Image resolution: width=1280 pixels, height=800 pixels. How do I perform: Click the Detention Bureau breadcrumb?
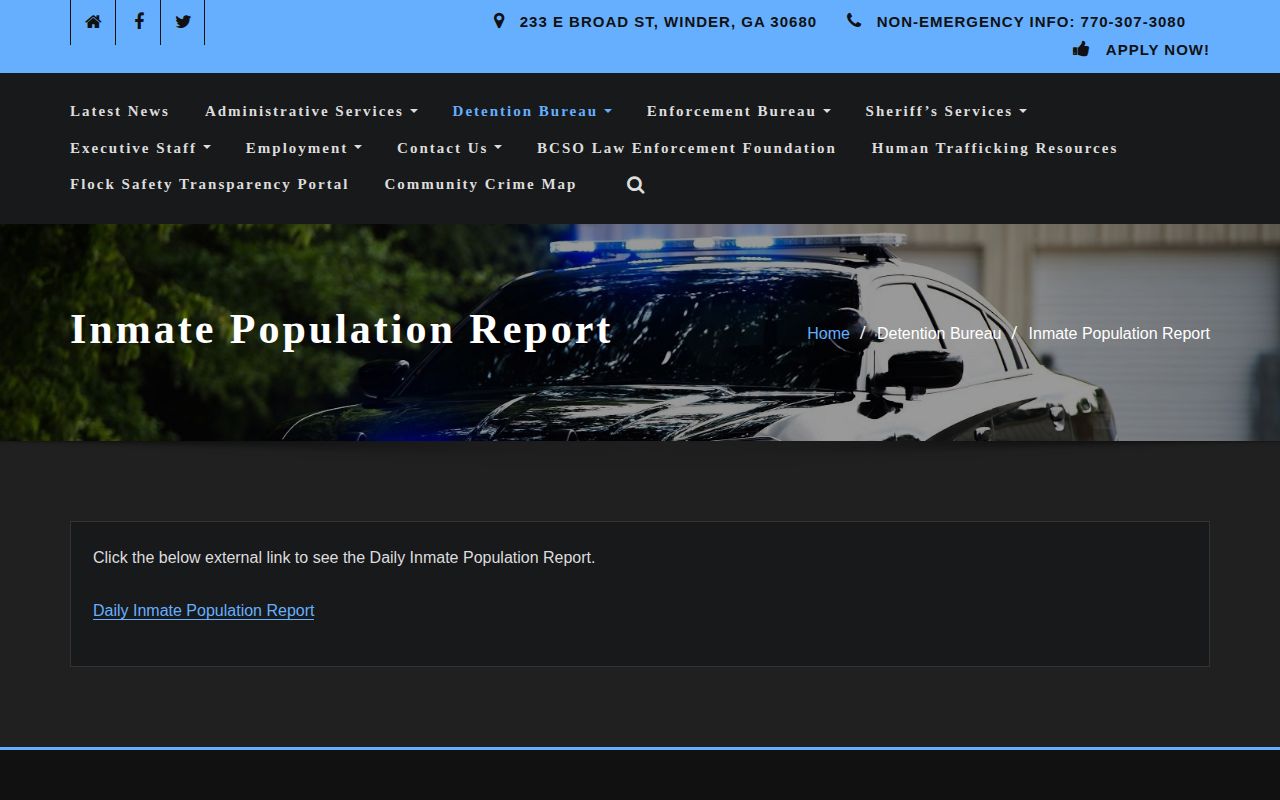tap(939, 333)
